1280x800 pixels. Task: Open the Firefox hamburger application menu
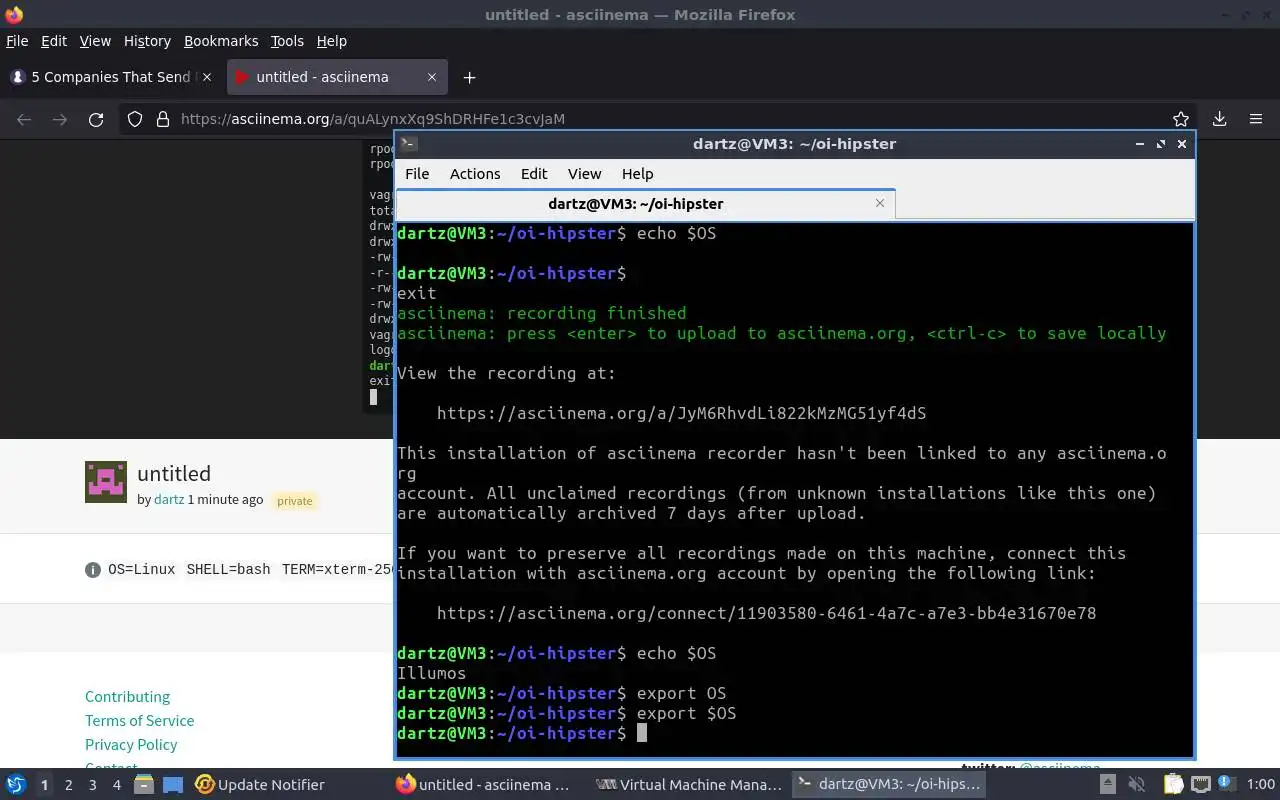click(x=1256, y=119)
